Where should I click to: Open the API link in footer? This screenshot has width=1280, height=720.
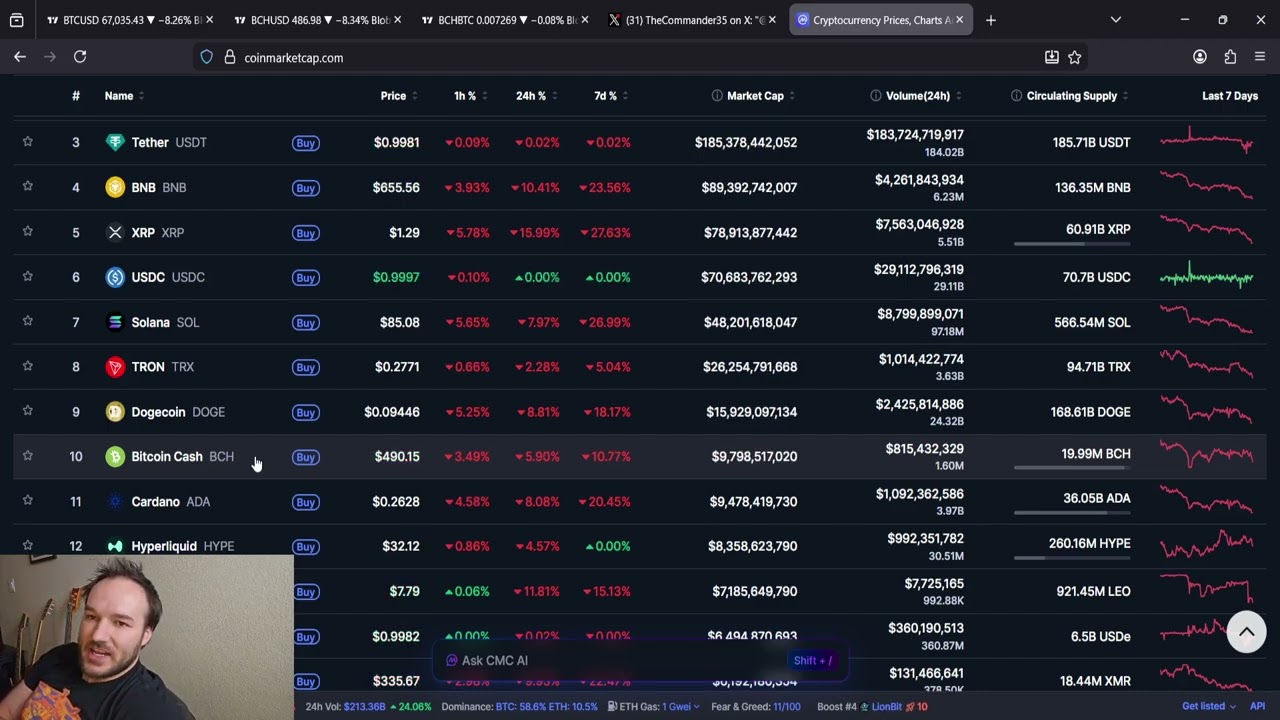(x=1257, y=706)
